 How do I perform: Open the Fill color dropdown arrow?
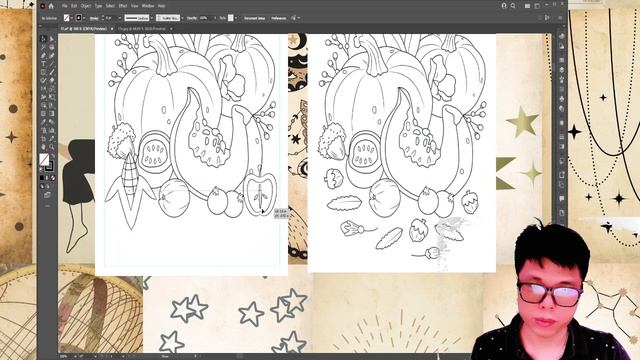(x=71, y=18)
